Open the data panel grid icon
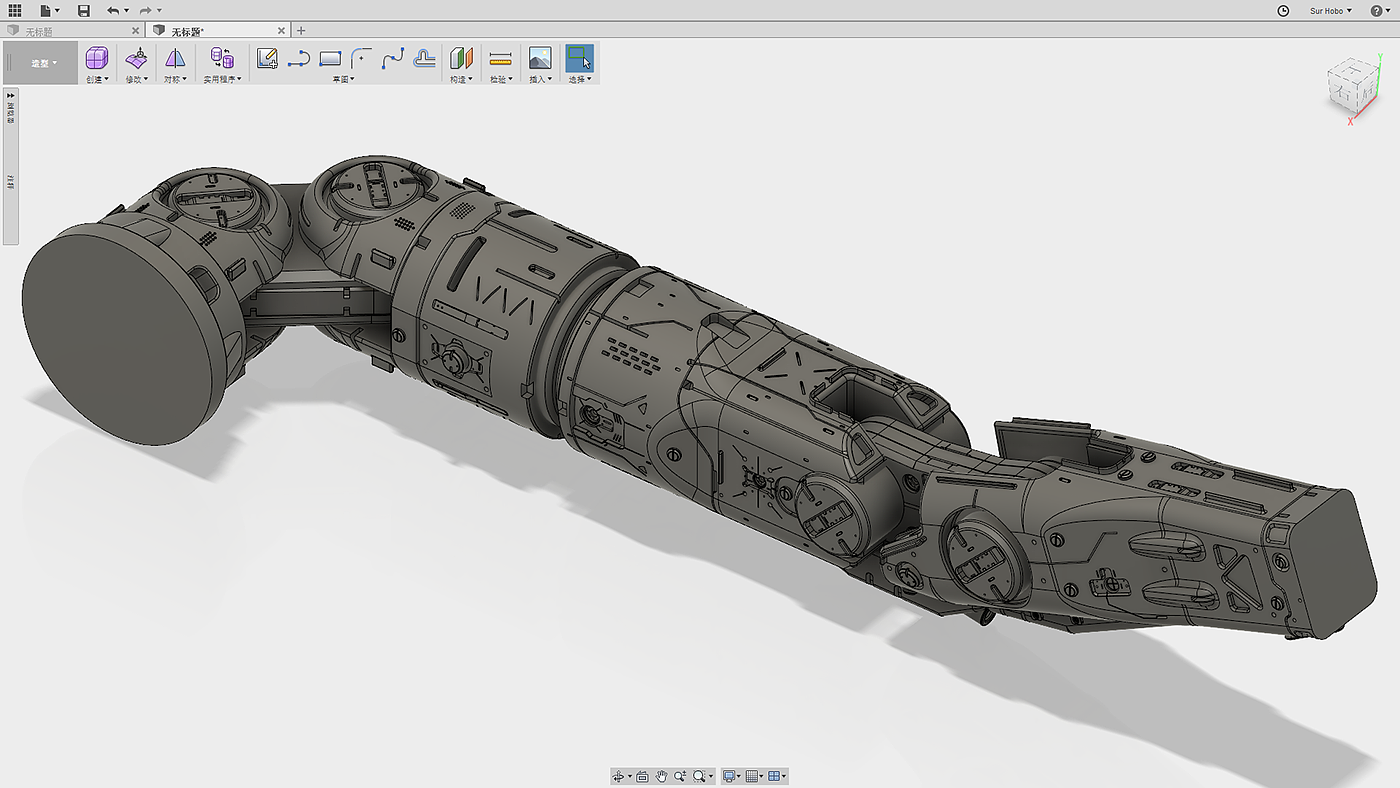 click(x=15, y=11)
